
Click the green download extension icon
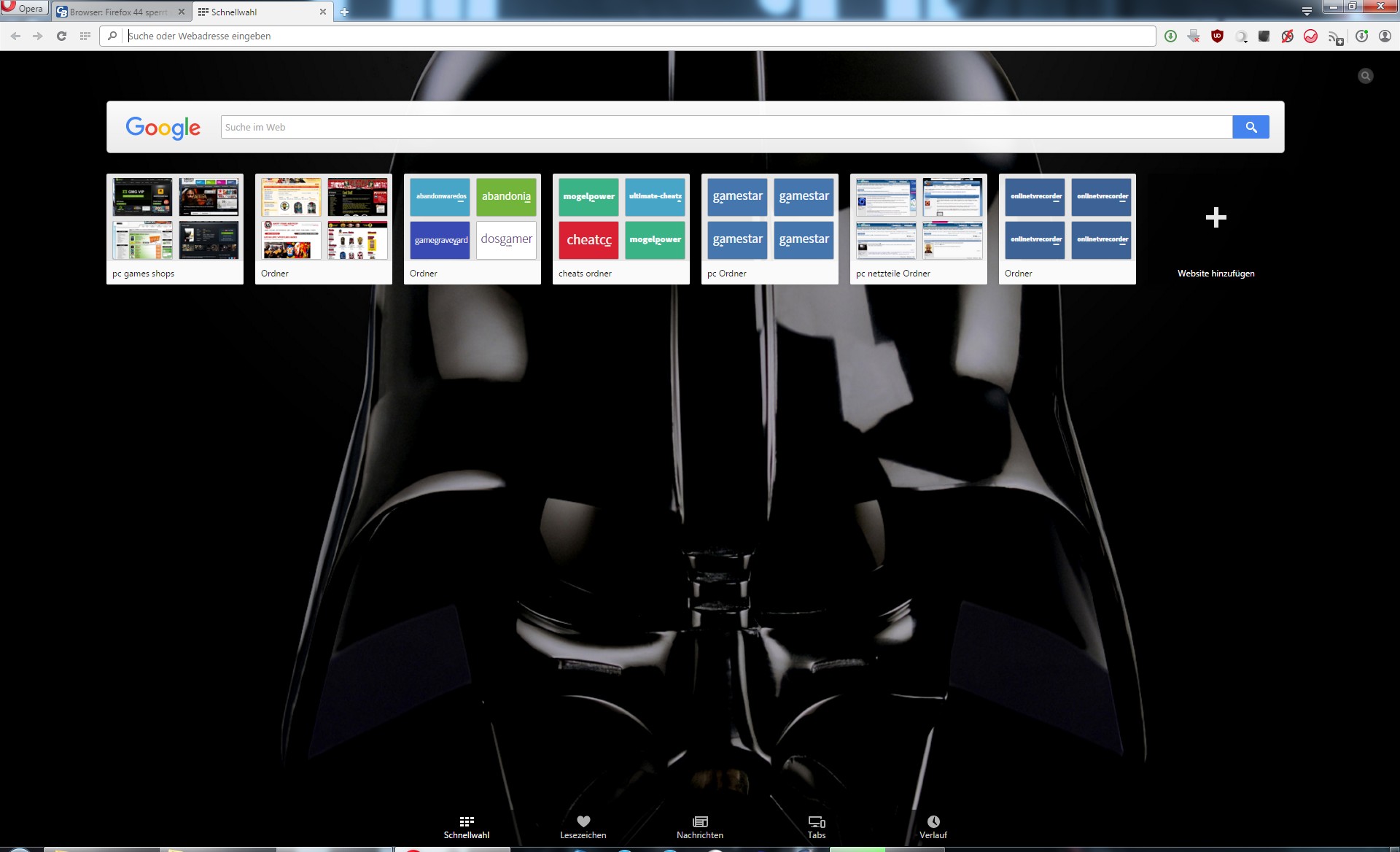(1170, 36)
